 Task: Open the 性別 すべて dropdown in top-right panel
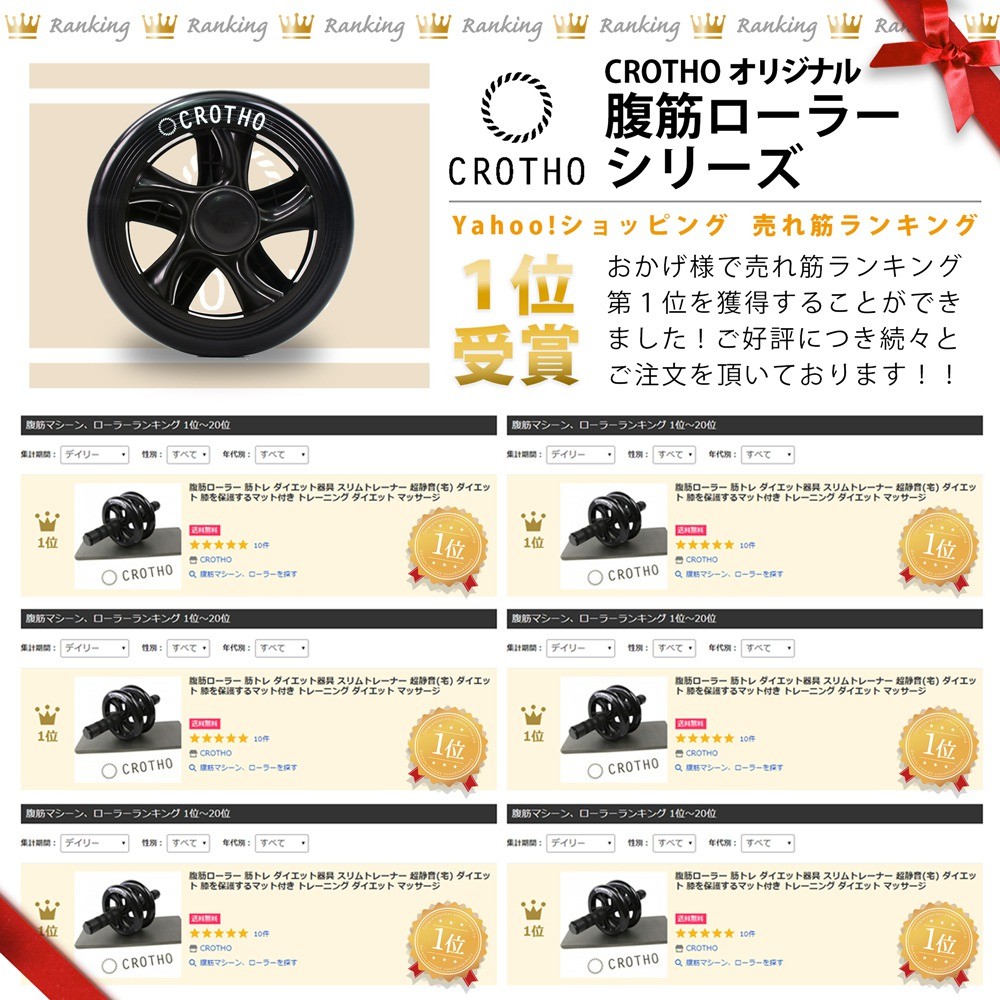(x=674, y=455)
